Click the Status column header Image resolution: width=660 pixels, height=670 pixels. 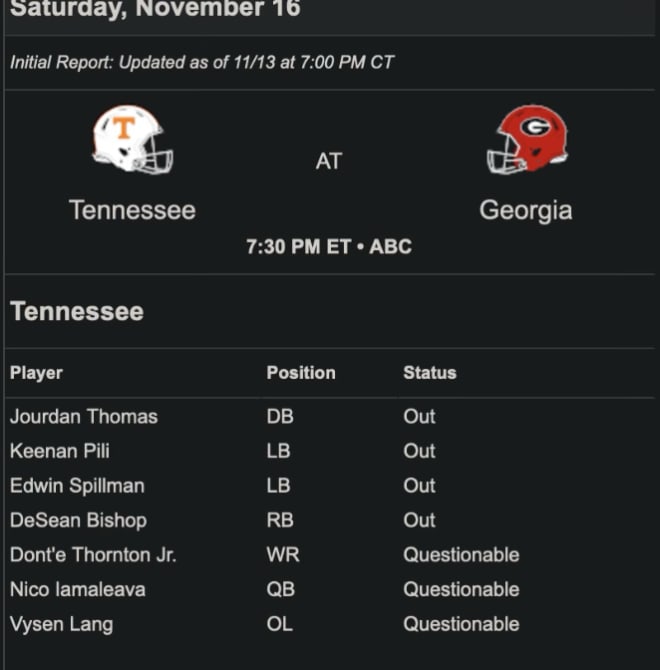tap(430, 373)
